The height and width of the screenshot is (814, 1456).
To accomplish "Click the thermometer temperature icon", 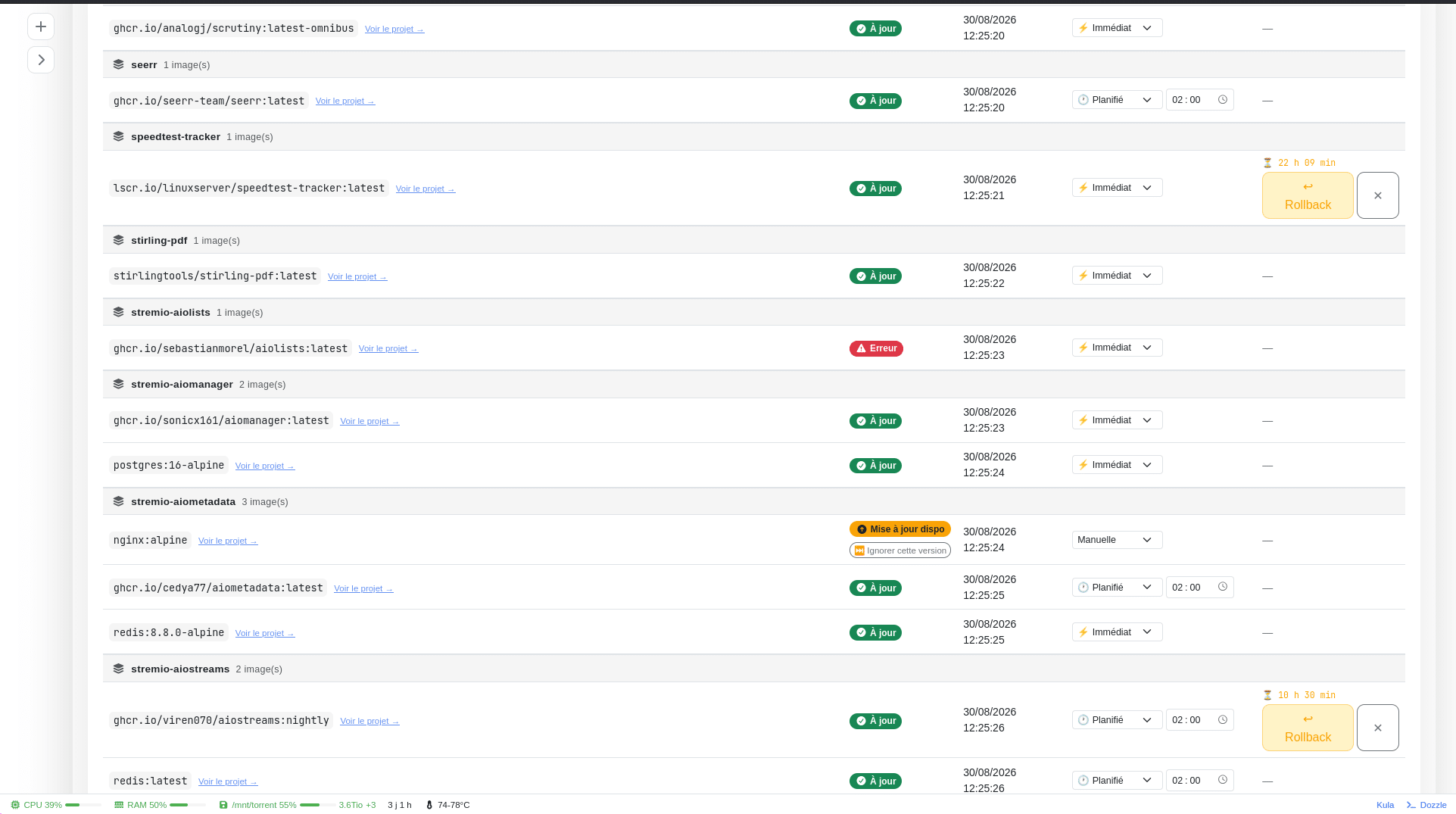I will (429, 805).
